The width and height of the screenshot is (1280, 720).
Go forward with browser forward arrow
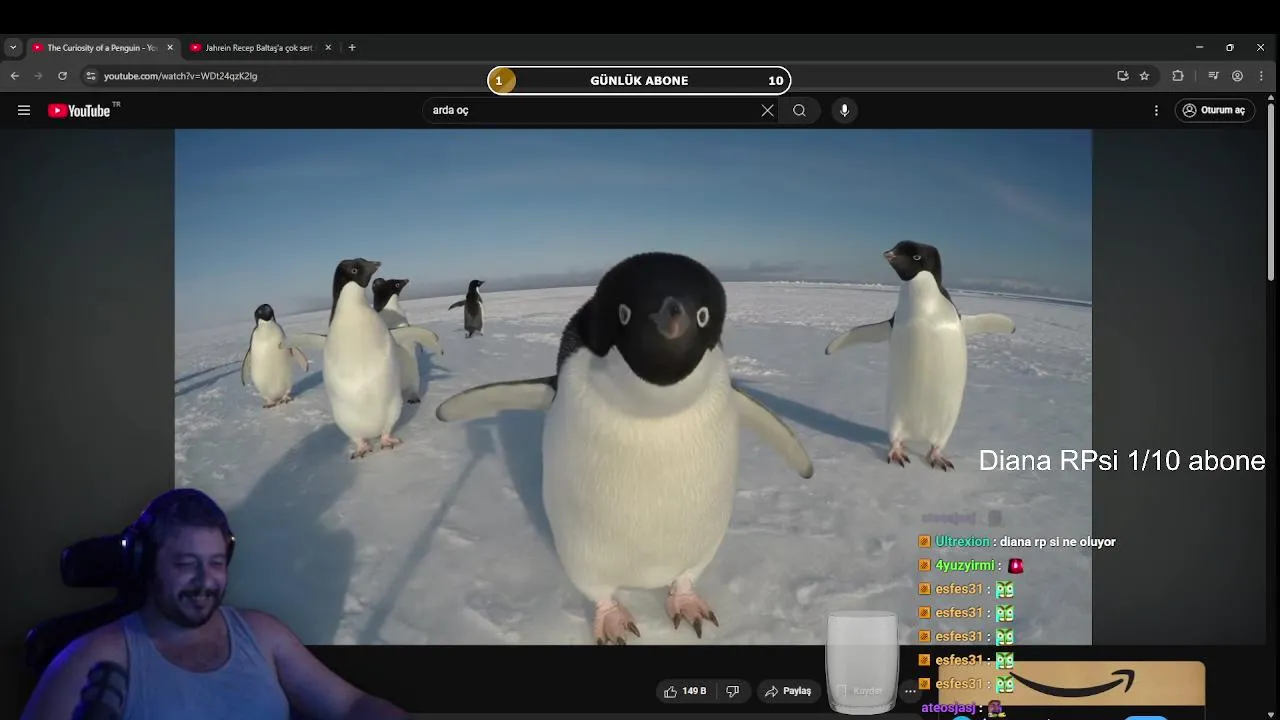[x=38, y=76]
